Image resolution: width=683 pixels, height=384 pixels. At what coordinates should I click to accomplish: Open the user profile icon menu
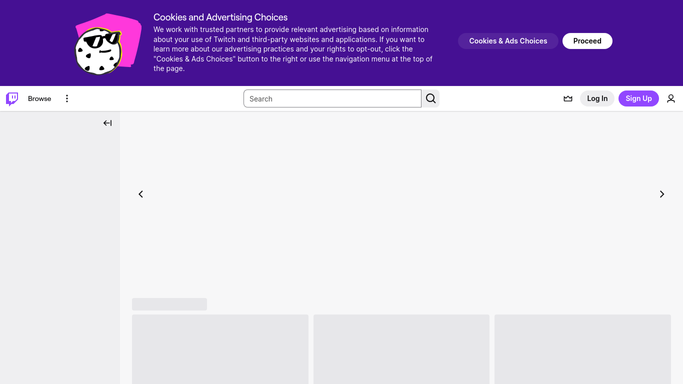671,99
